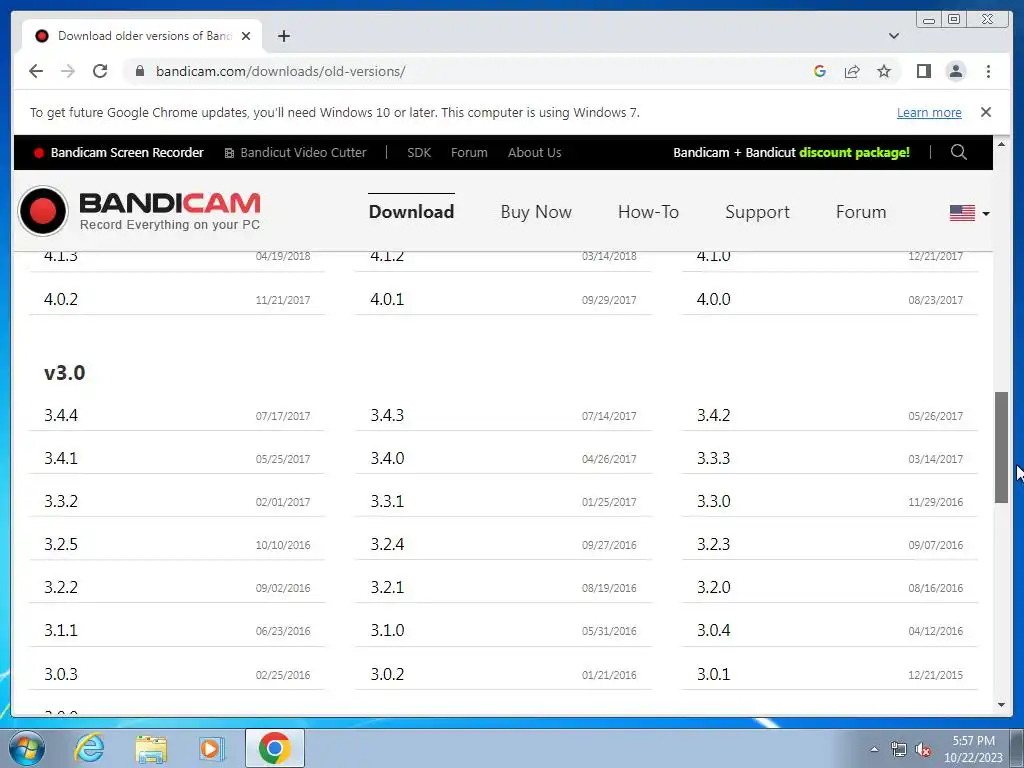Download version 3.0.4
This screenshot has height=768, width=1024.
(x=829, y=631)
